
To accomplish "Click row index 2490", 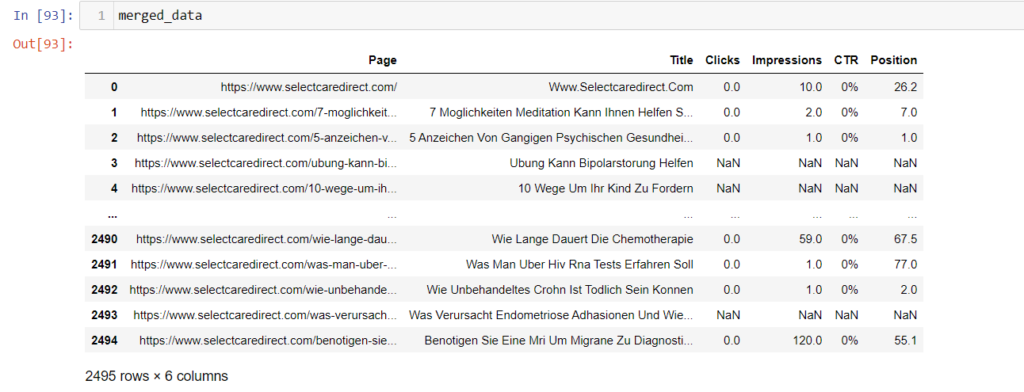I will tap(104, 239).
